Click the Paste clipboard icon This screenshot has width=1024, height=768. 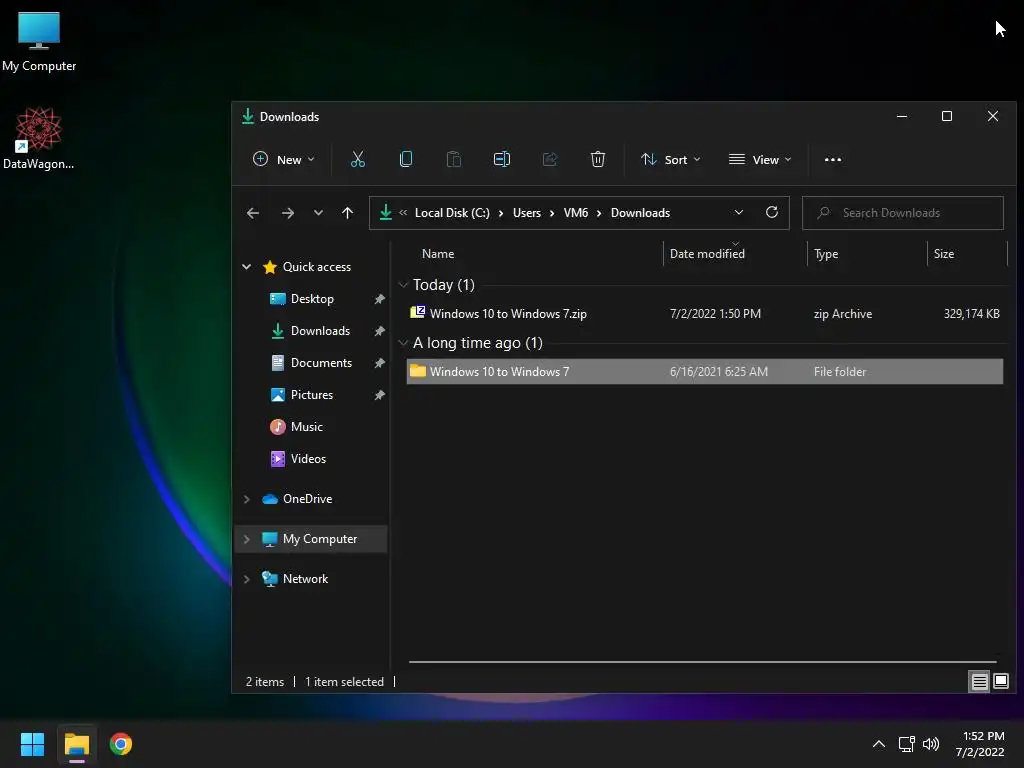tap(453, 159)
